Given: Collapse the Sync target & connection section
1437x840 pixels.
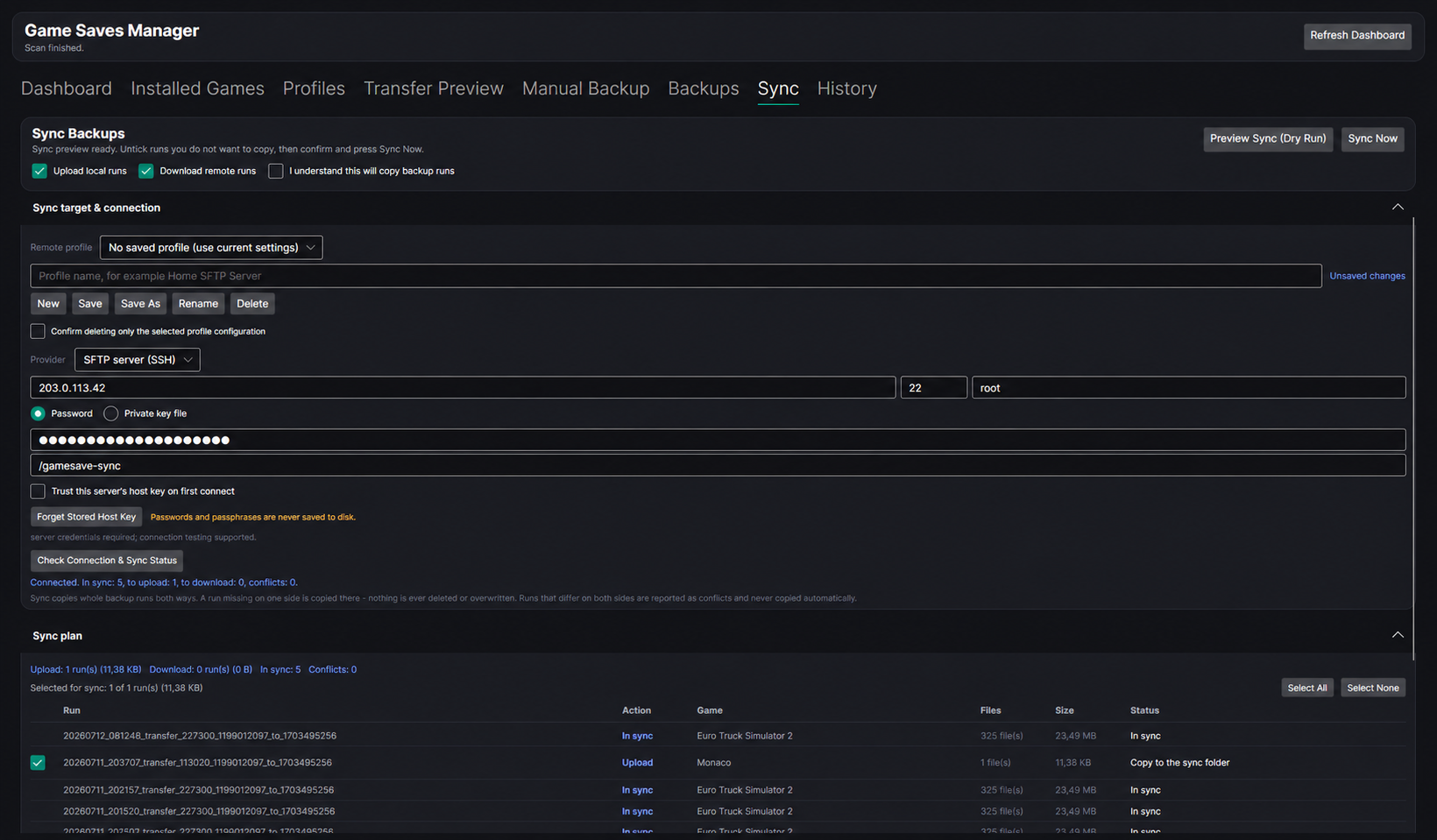Looking at the screenshot, I should [x=1398, y=208].
